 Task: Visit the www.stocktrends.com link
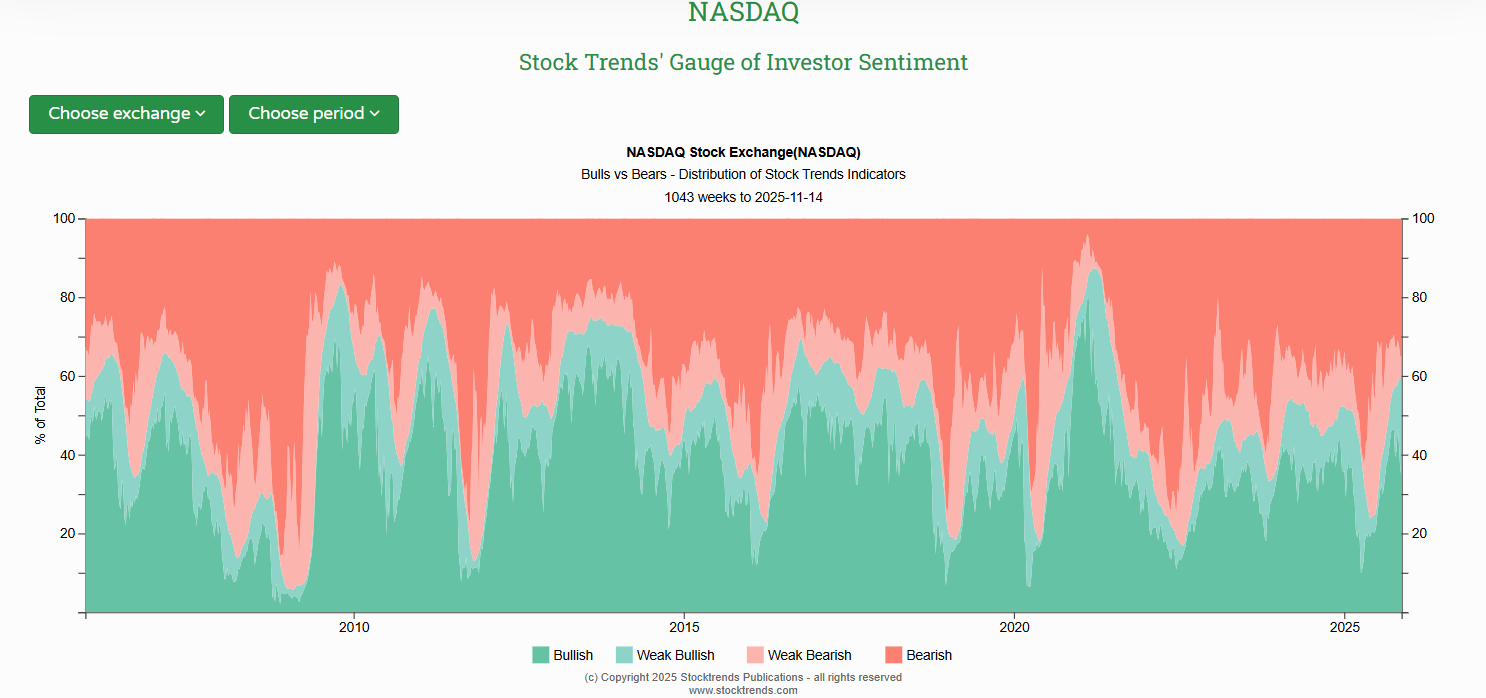pos(743,690)
